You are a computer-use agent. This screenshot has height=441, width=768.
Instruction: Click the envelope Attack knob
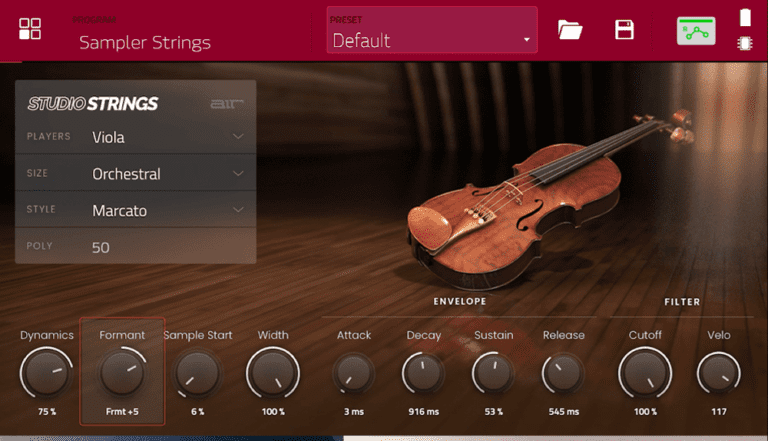click(x=354, y=374)
